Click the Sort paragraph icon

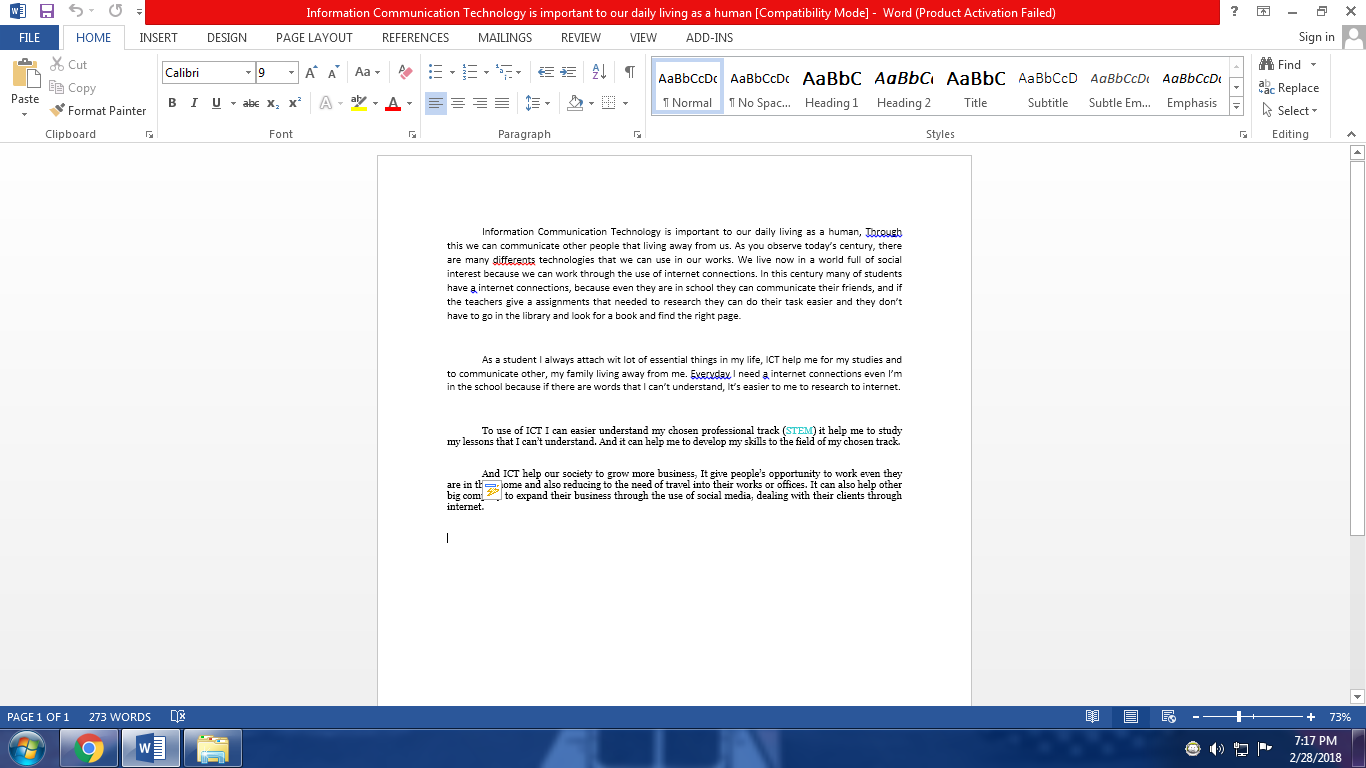(599, 72)
